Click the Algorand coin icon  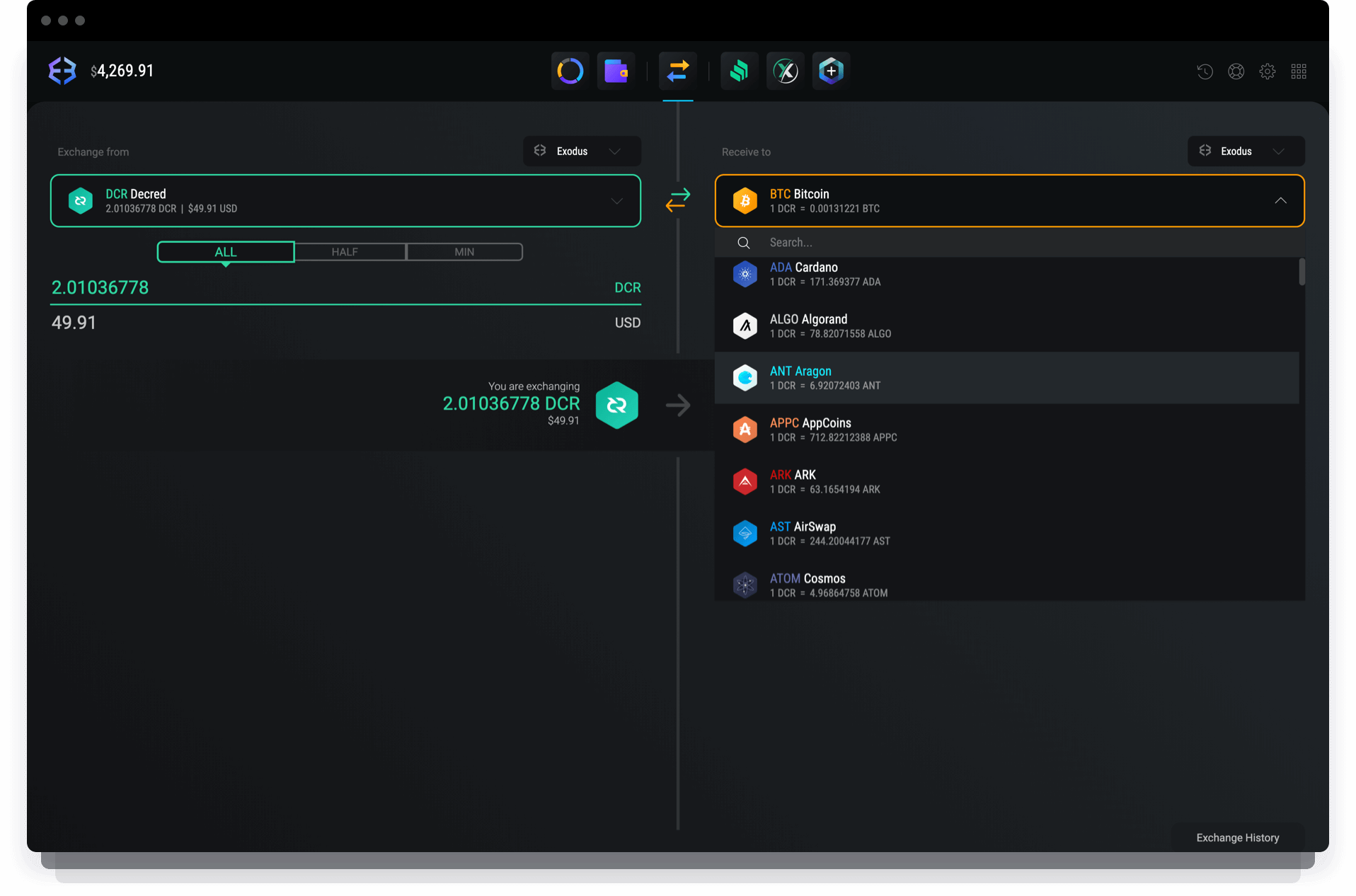click(745, 326)
